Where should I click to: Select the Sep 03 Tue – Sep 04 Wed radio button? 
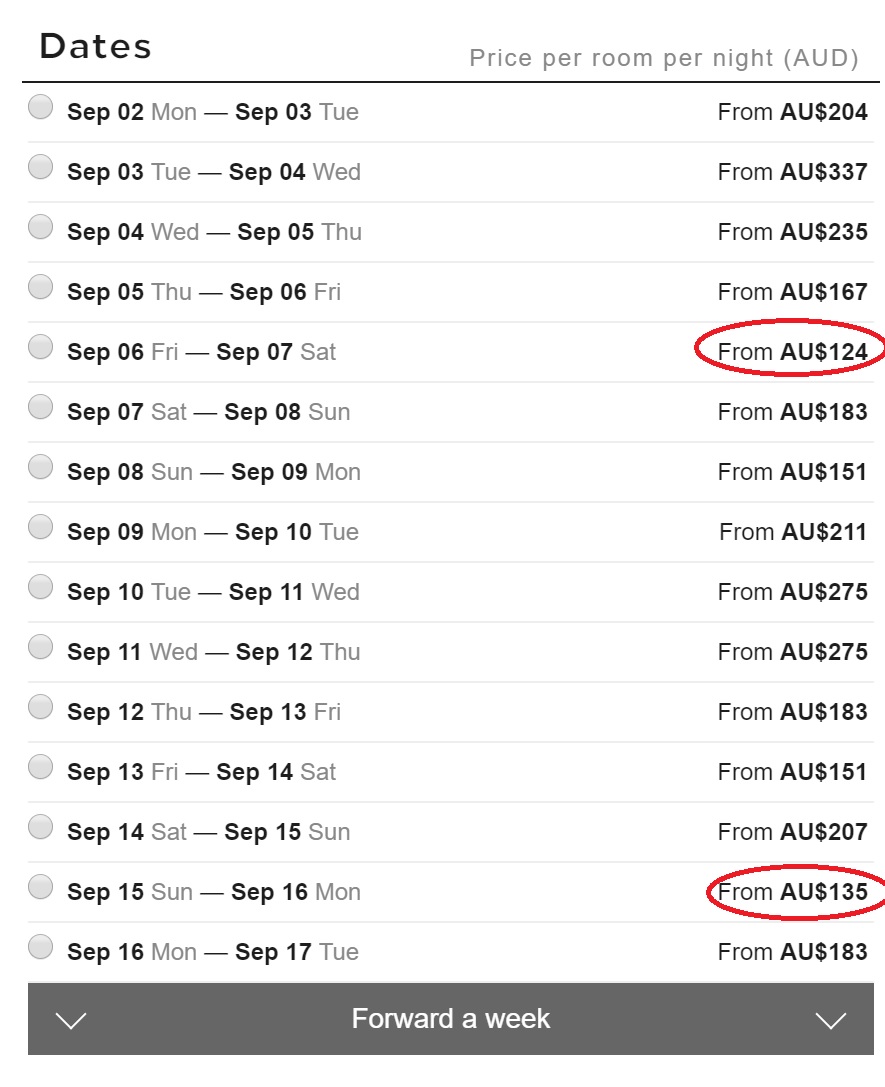40,167
